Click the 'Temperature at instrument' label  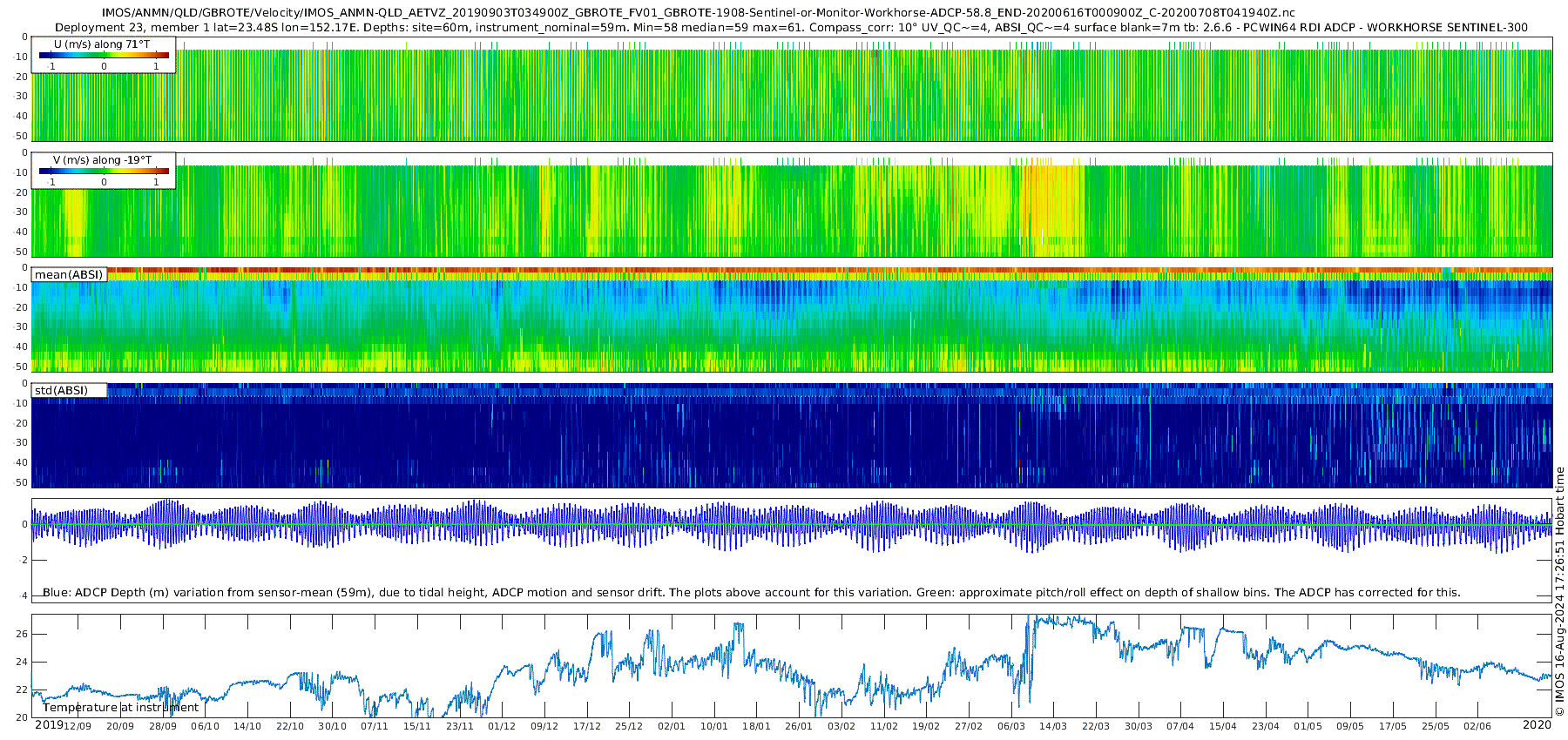pos(121,708)
